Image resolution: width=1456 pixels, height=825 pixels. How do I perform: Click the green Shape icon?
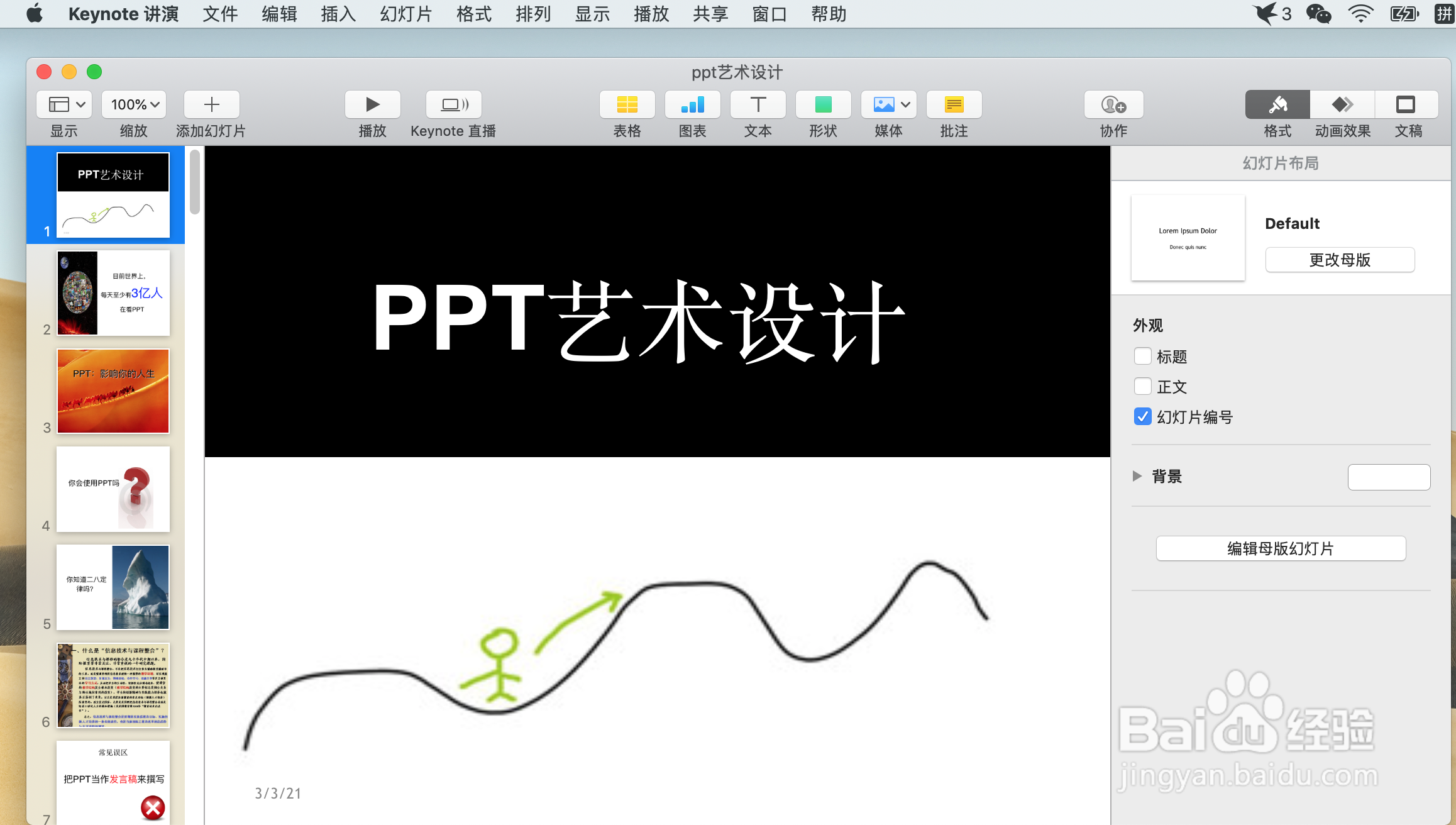(823, 104)
